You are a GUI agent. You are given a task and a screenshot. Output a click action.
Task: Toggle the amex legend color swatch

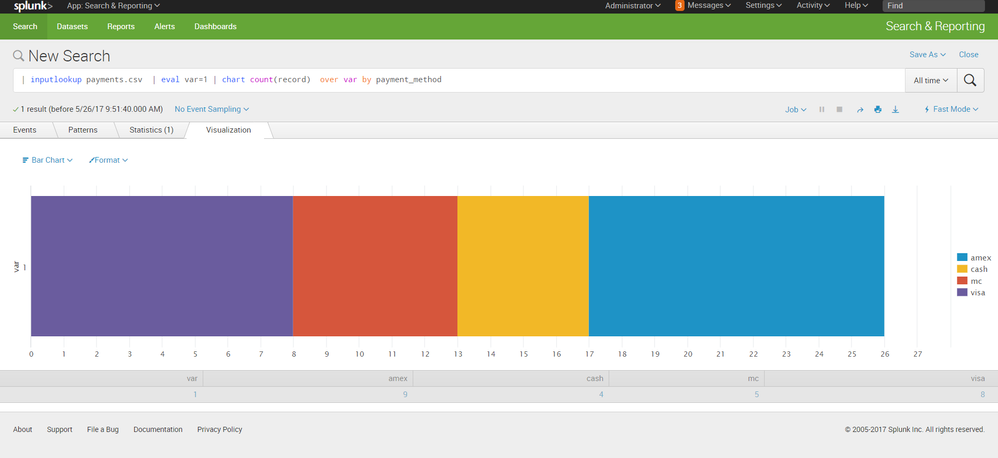click(962, 258)
